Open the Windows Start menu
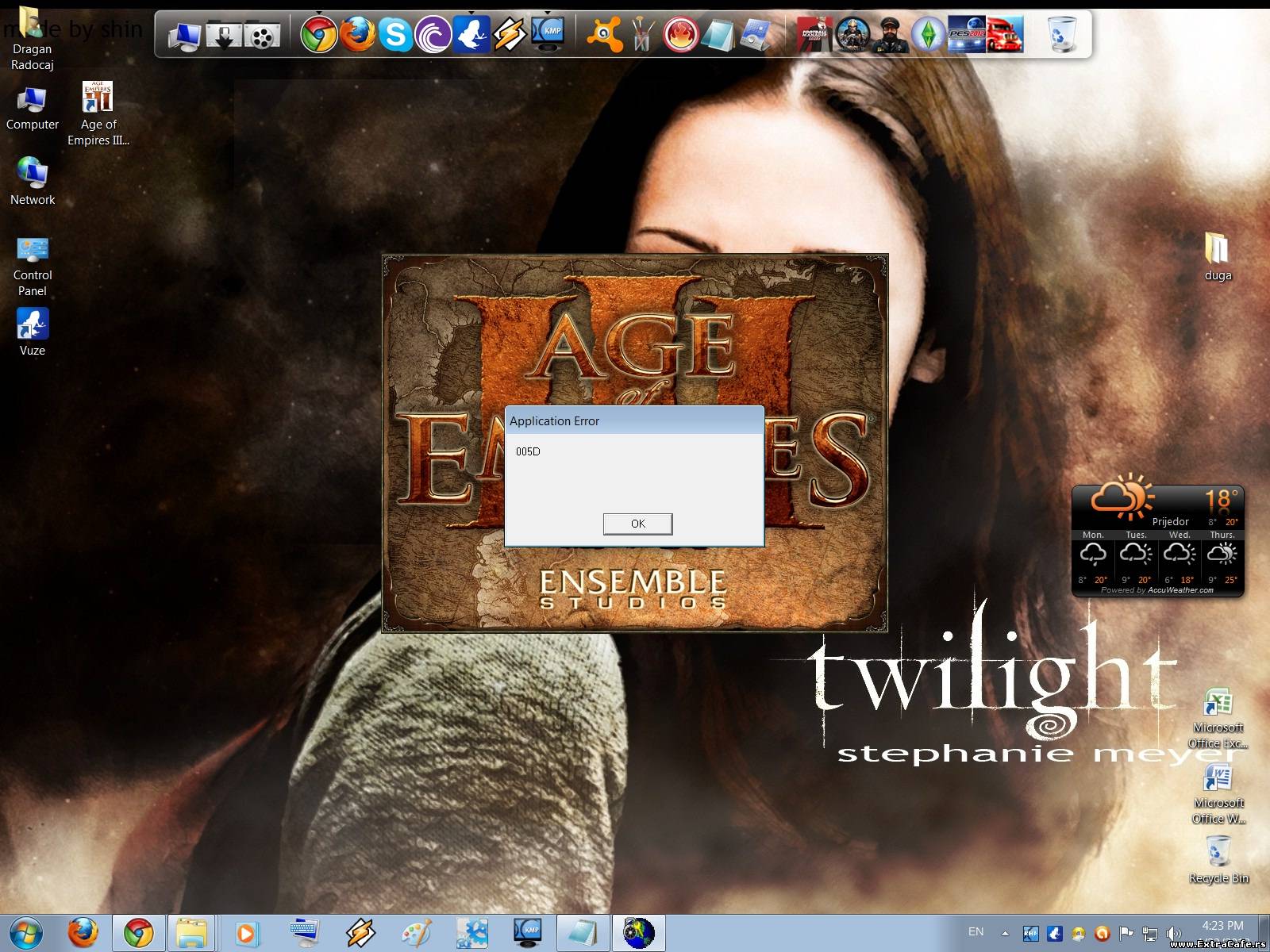This screenshot has height=952, width=1270. click(26, 933)
